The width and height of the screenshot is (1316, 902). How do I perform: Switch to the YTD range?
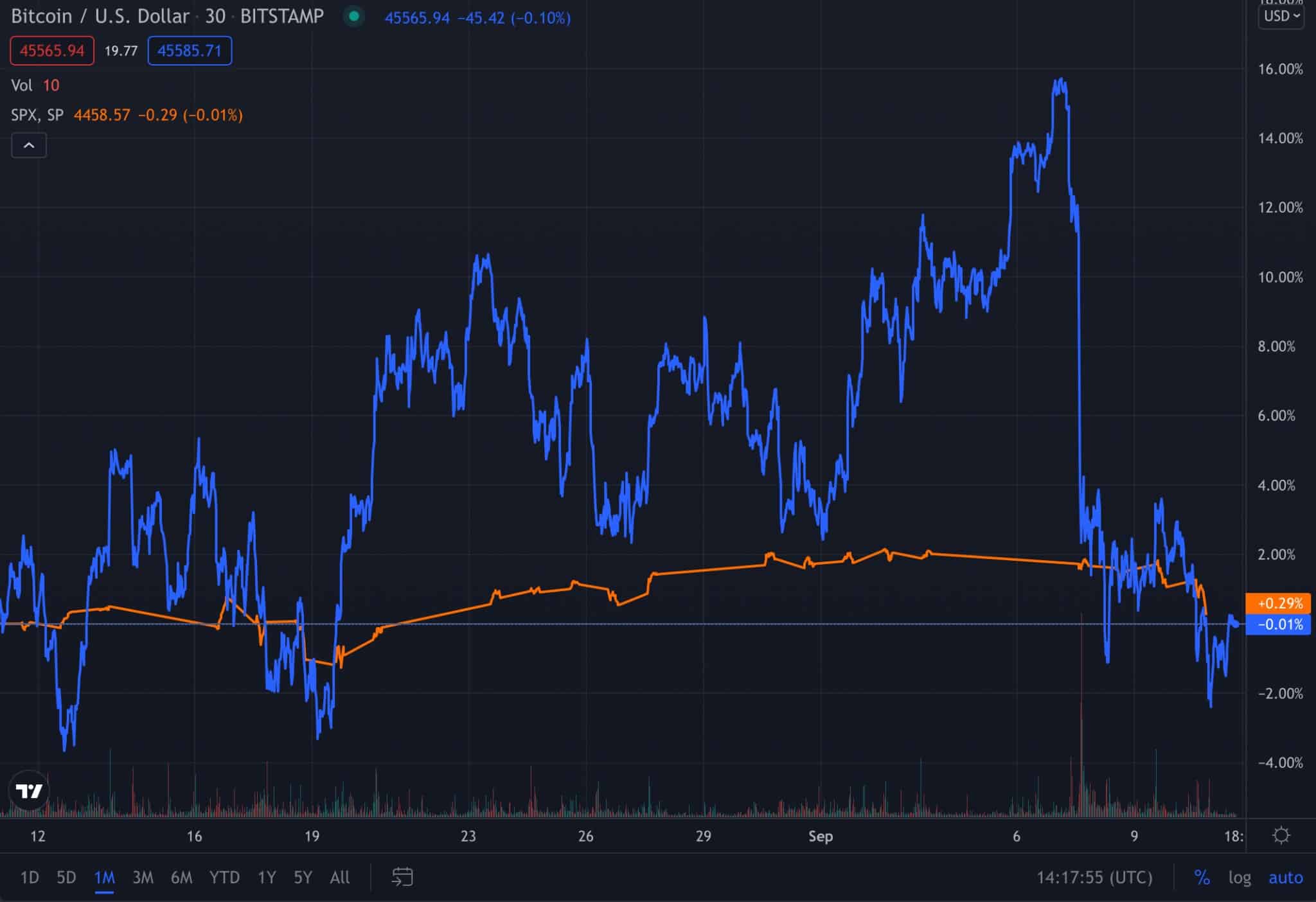224,877
